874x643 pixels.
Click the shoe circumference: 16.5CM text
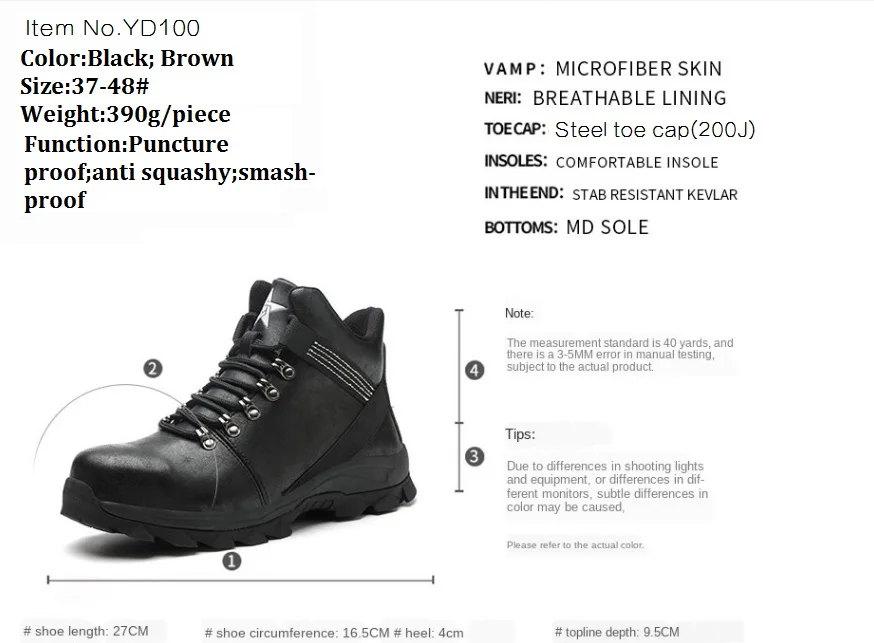point(297,633)
